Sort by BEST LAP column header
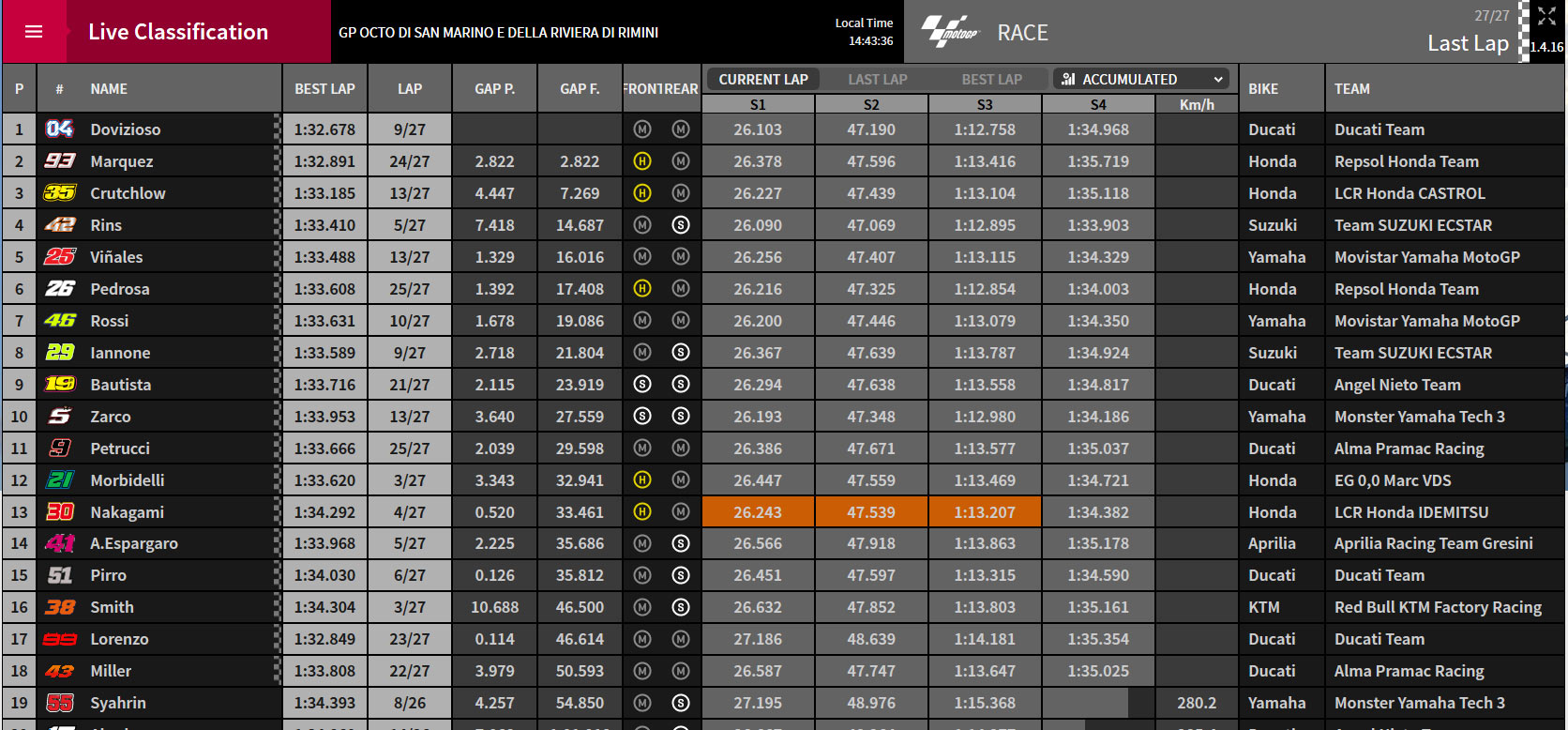Viewport: 1568px width, 730px height. (x=324, y=88)
